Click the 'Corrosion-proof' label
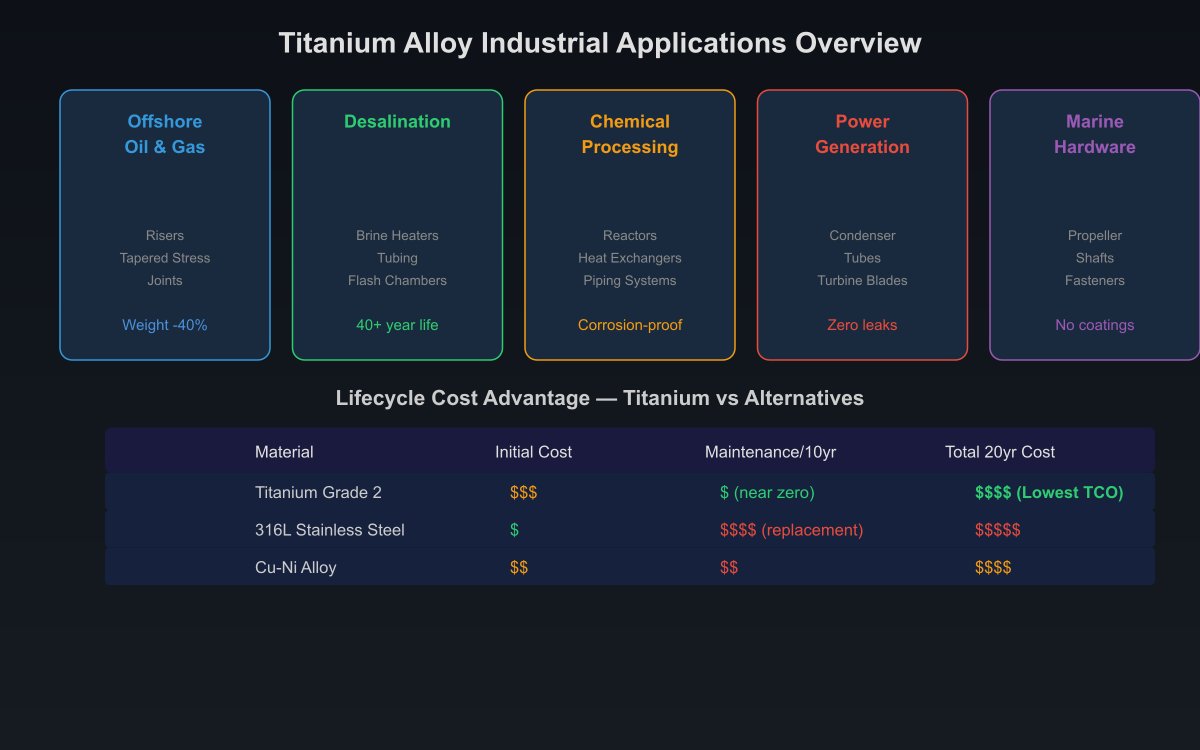Viewport: 1200px width, 750px height. (x=630, y=325)
